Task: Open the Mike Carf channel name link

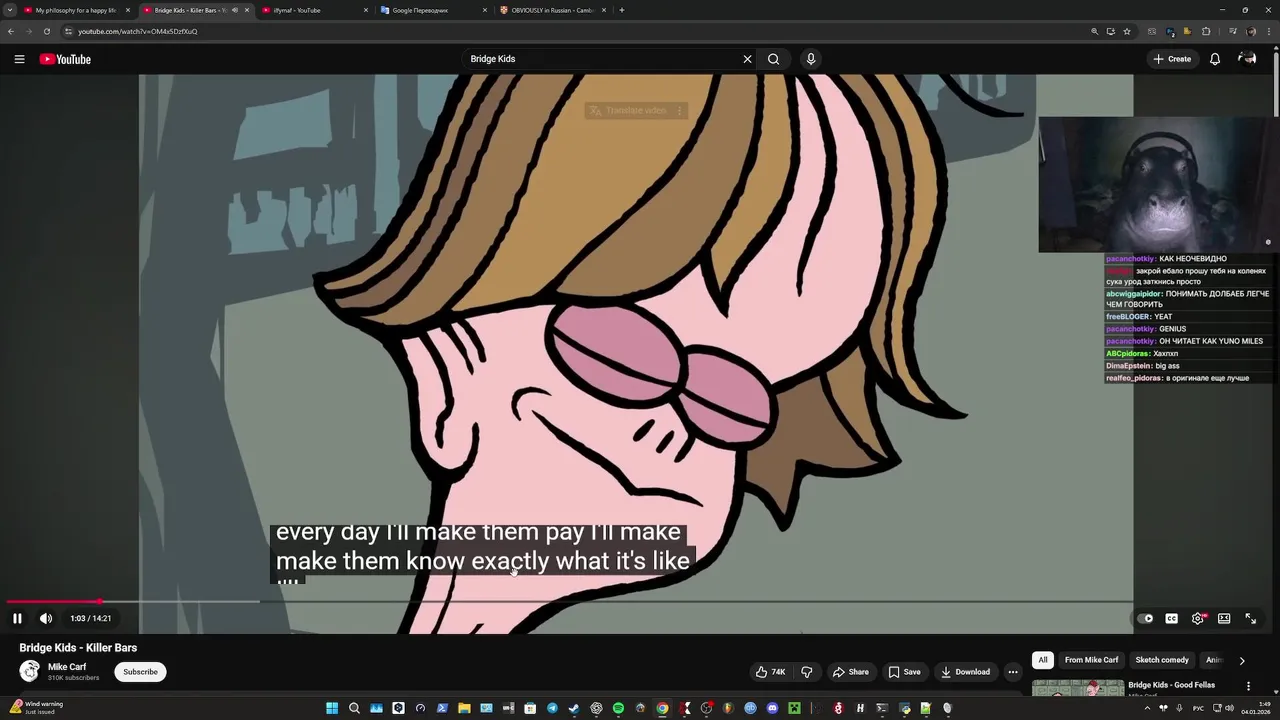Action: pyautogui.click(x=67, y=667)
